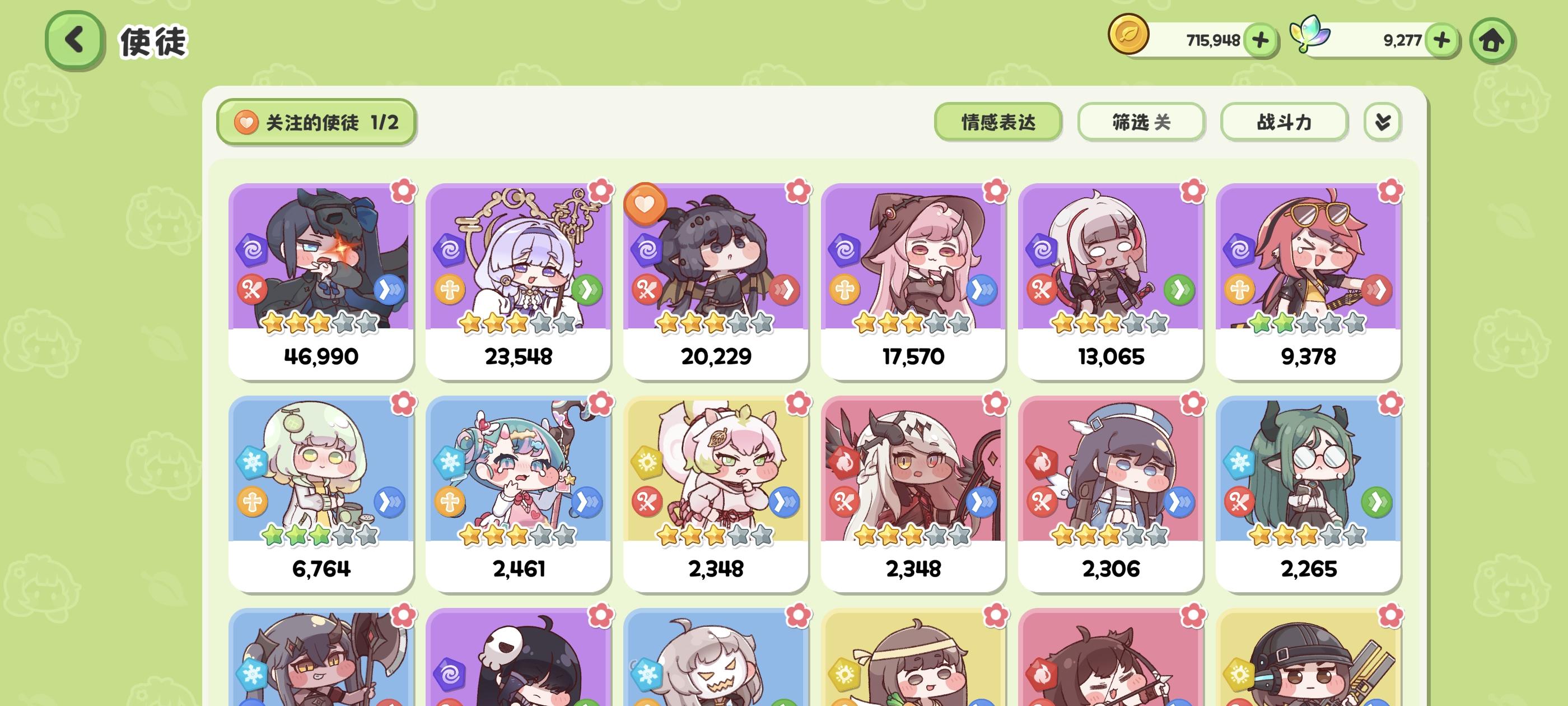Toggle the 筛选 关 filter switch
This screenshot has height=706, width=1568.
[1141, 123]
